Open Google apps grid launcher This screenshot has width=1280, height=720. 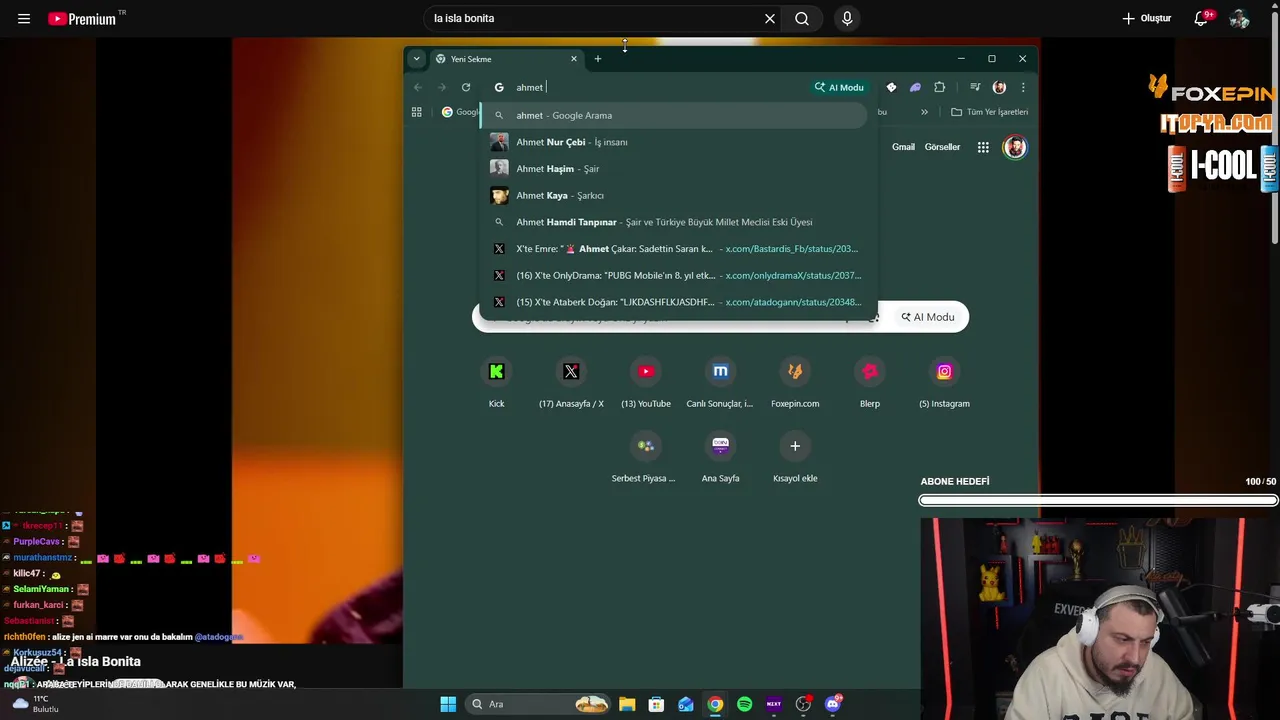983,147
